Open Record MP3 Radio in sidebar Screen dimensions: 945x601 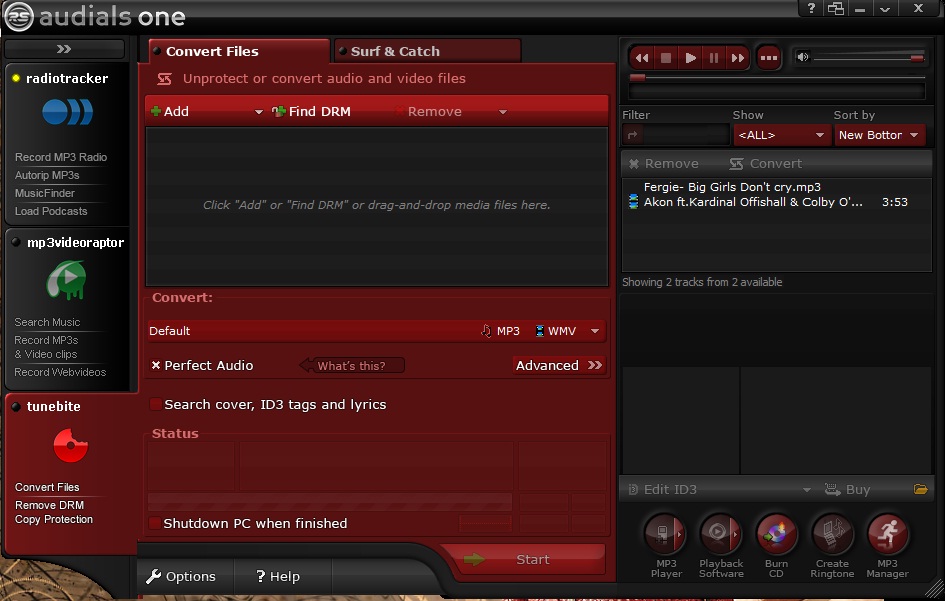point(61,157)
